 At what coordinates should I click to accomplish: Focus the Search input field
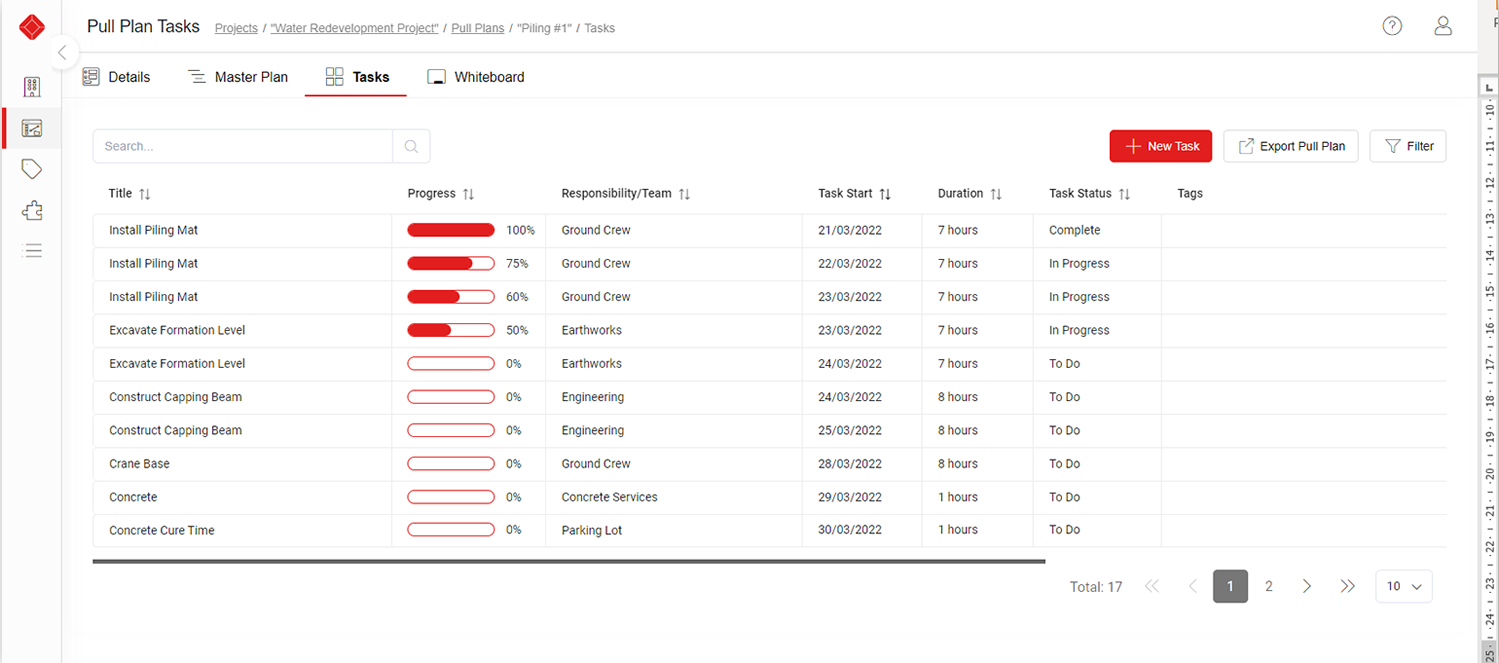243,146
